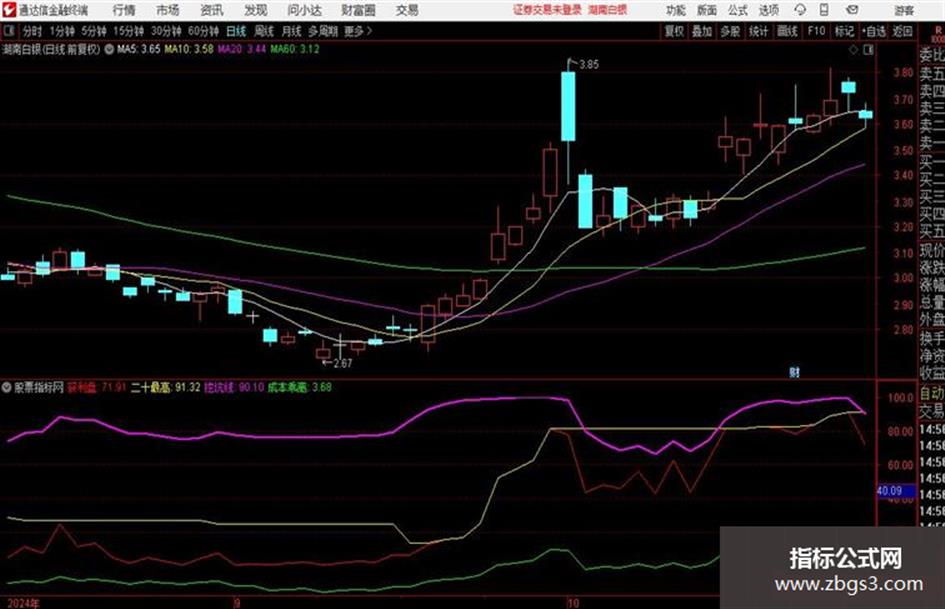Click the 游客 guest account button
This screenshot has height=609, width=945.
pos(903,10)
